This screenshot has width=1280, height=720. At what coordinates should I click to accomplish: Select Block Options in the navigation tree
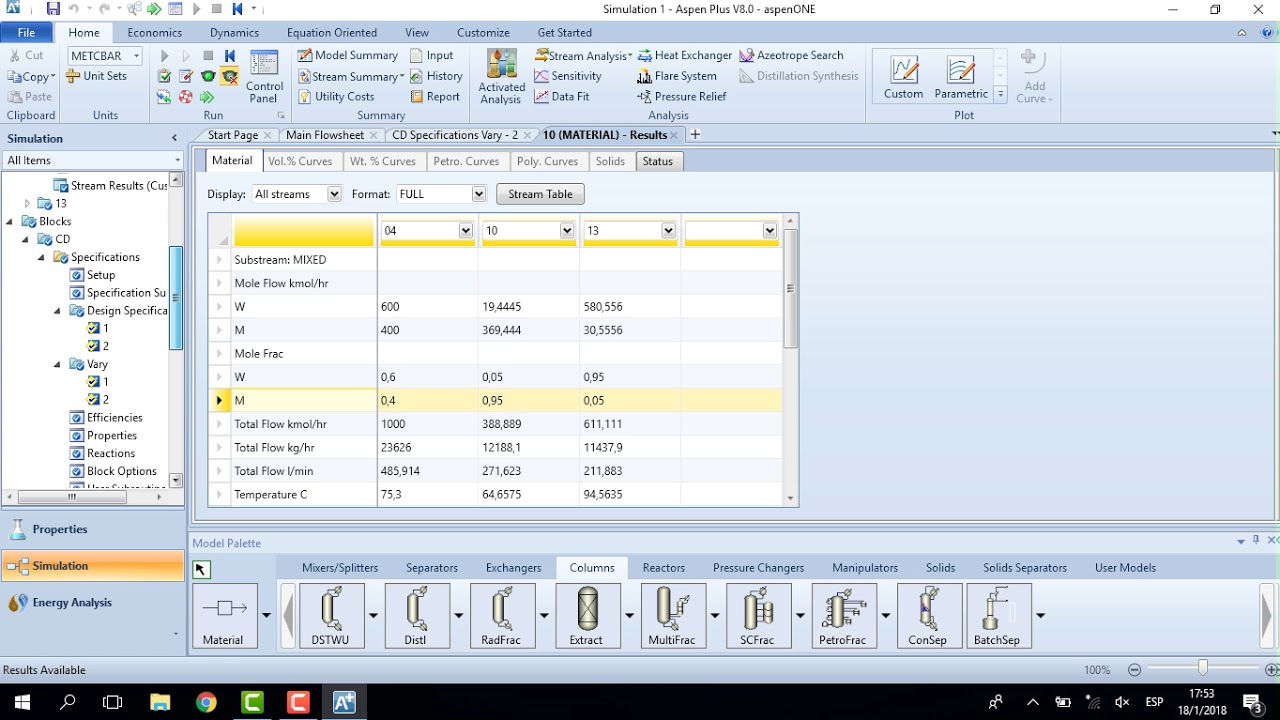click(122, 472)
